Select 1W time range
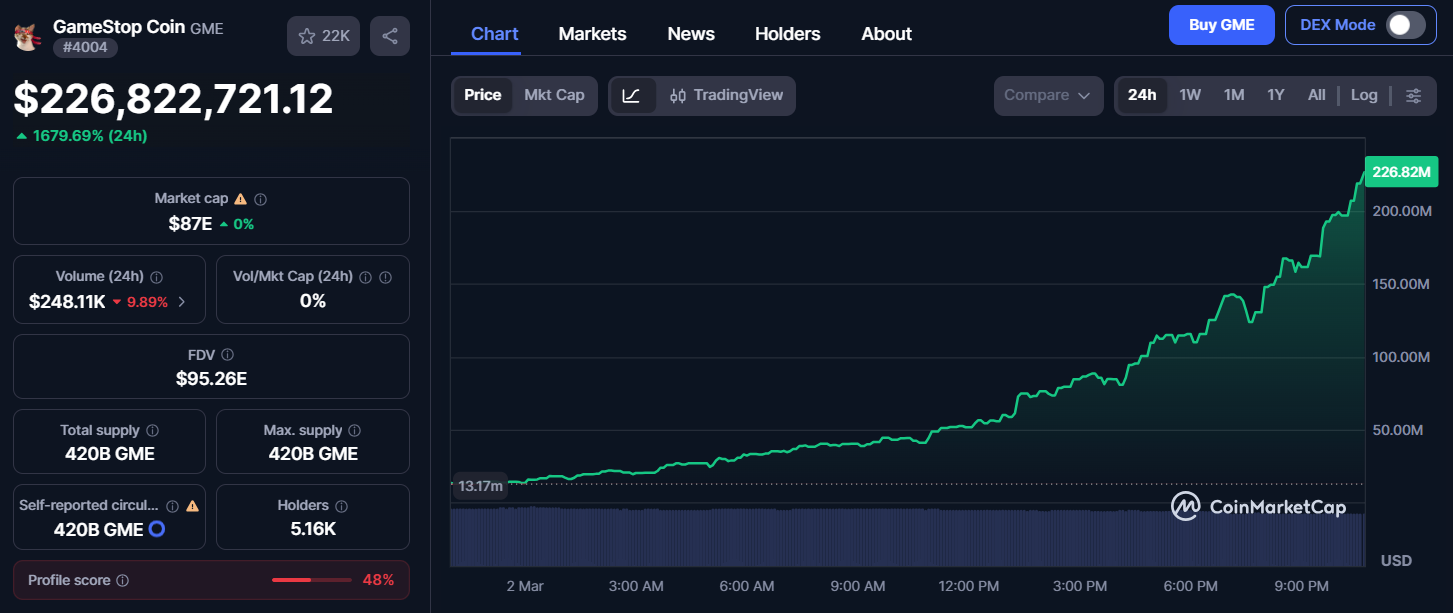The image size is (1453, 613). [1190, 95]
